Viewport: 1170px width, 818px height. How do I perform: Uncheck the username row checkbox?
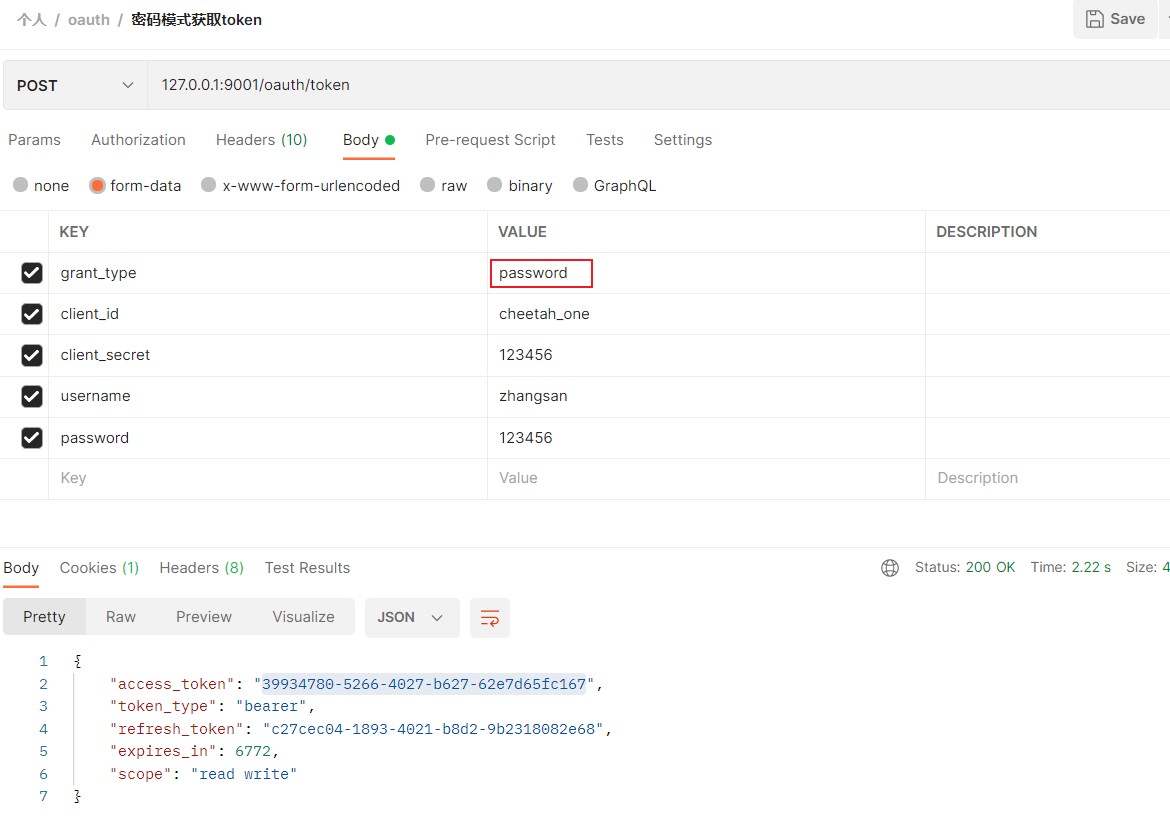coord(31,396)
